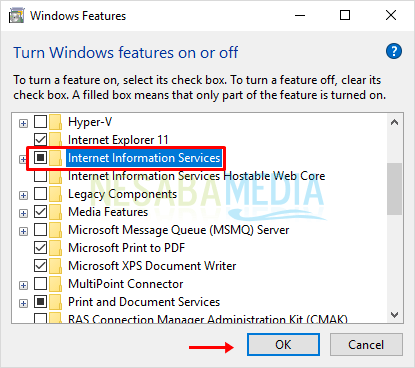Click the feature list scrollbar thumb

(x=395, y=189)
